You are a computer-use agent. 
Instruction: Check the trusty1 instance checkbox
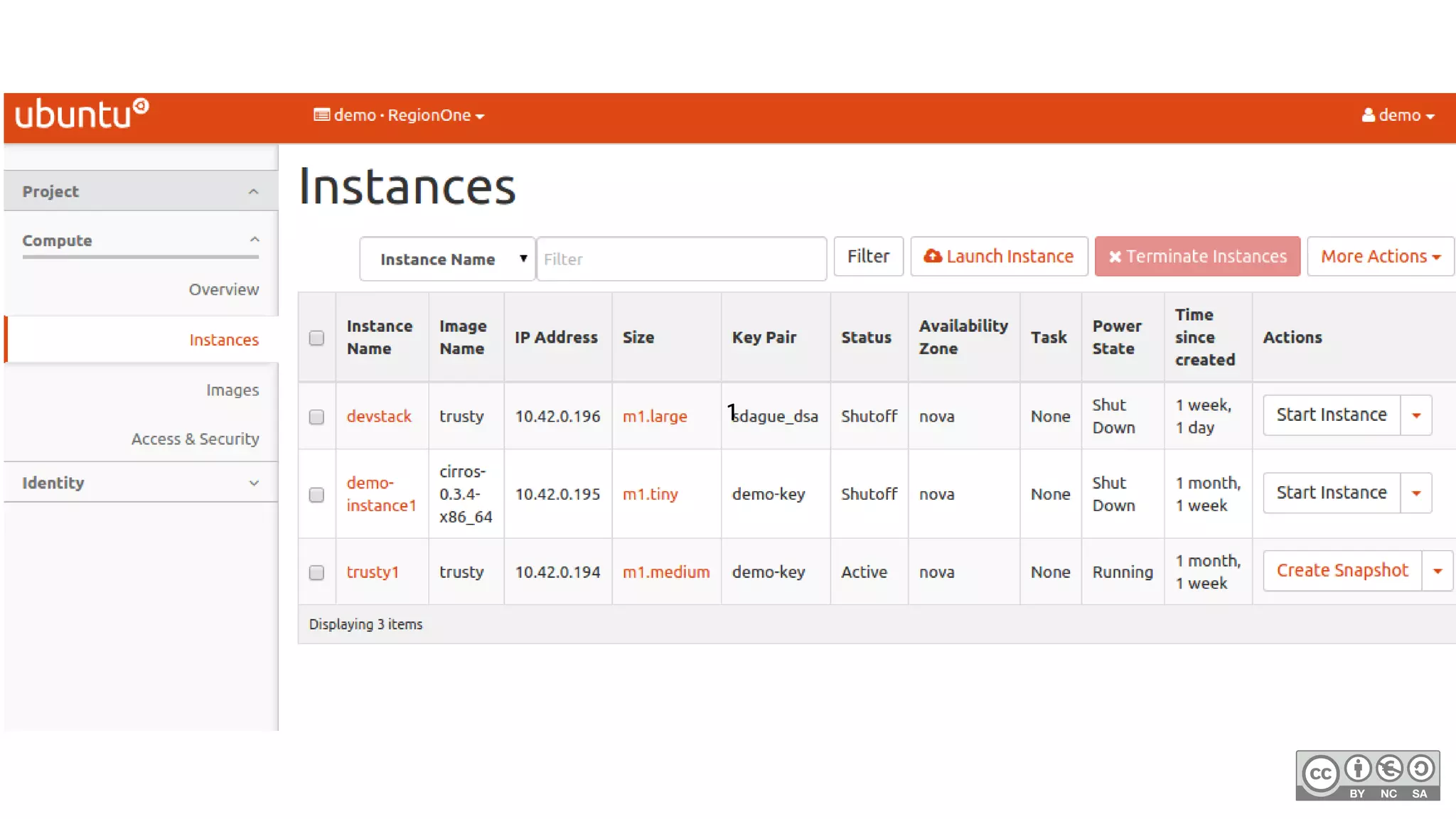click(x=316, y=572)
